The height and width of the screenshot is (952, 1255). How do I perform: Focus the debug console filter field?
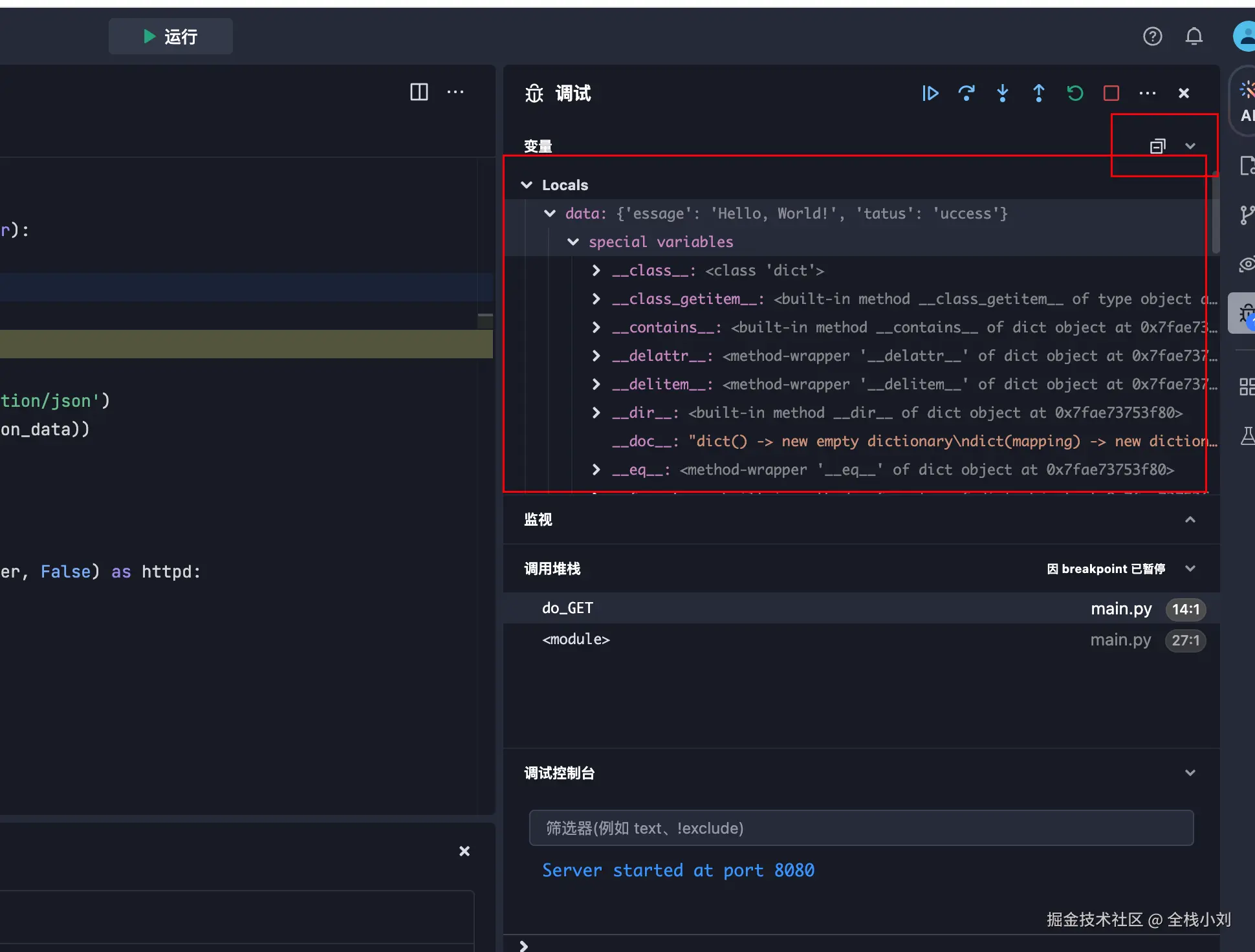tap(861, 828)
